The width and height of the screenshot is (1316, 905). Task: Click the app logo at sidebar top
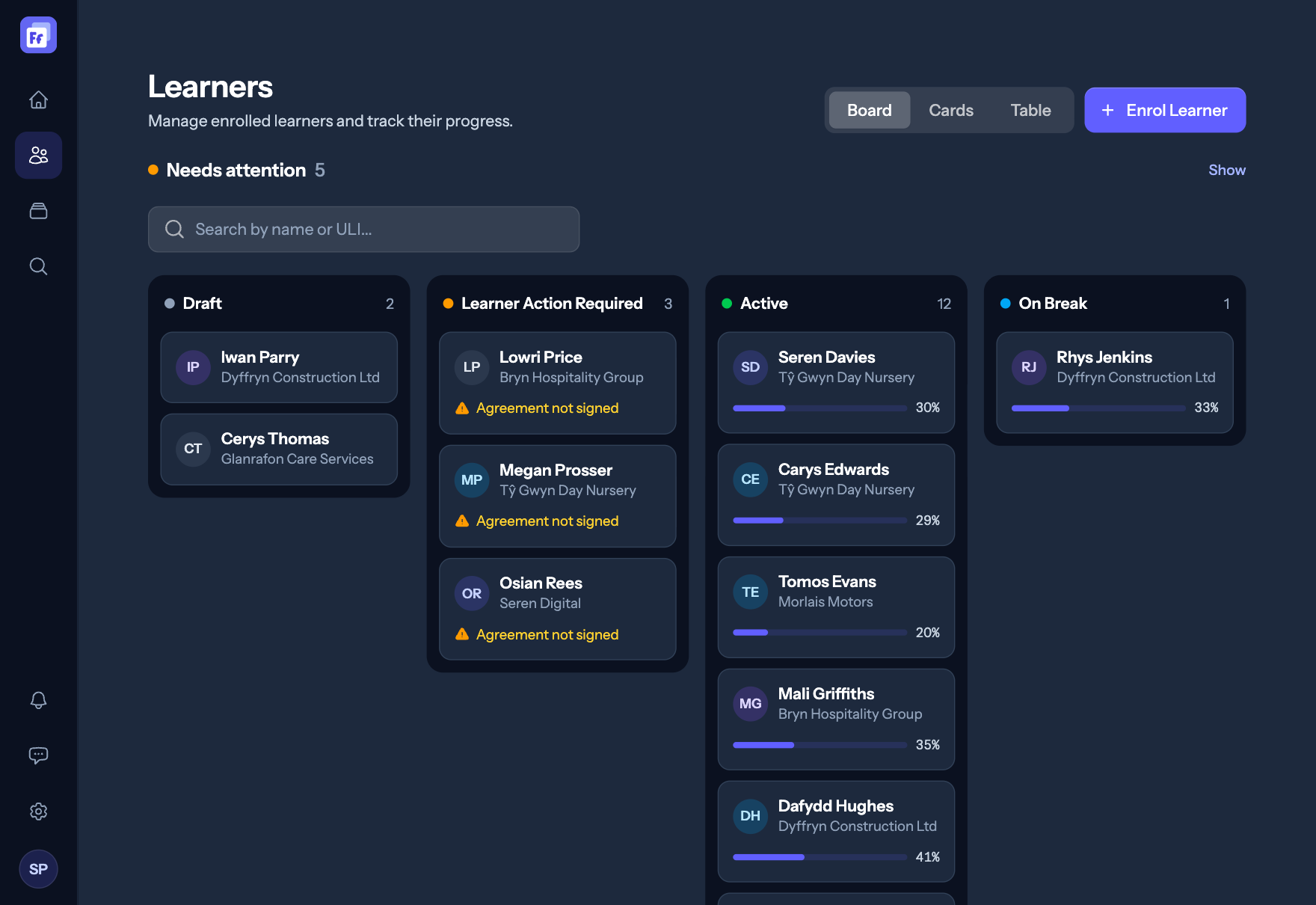point(38,35)
